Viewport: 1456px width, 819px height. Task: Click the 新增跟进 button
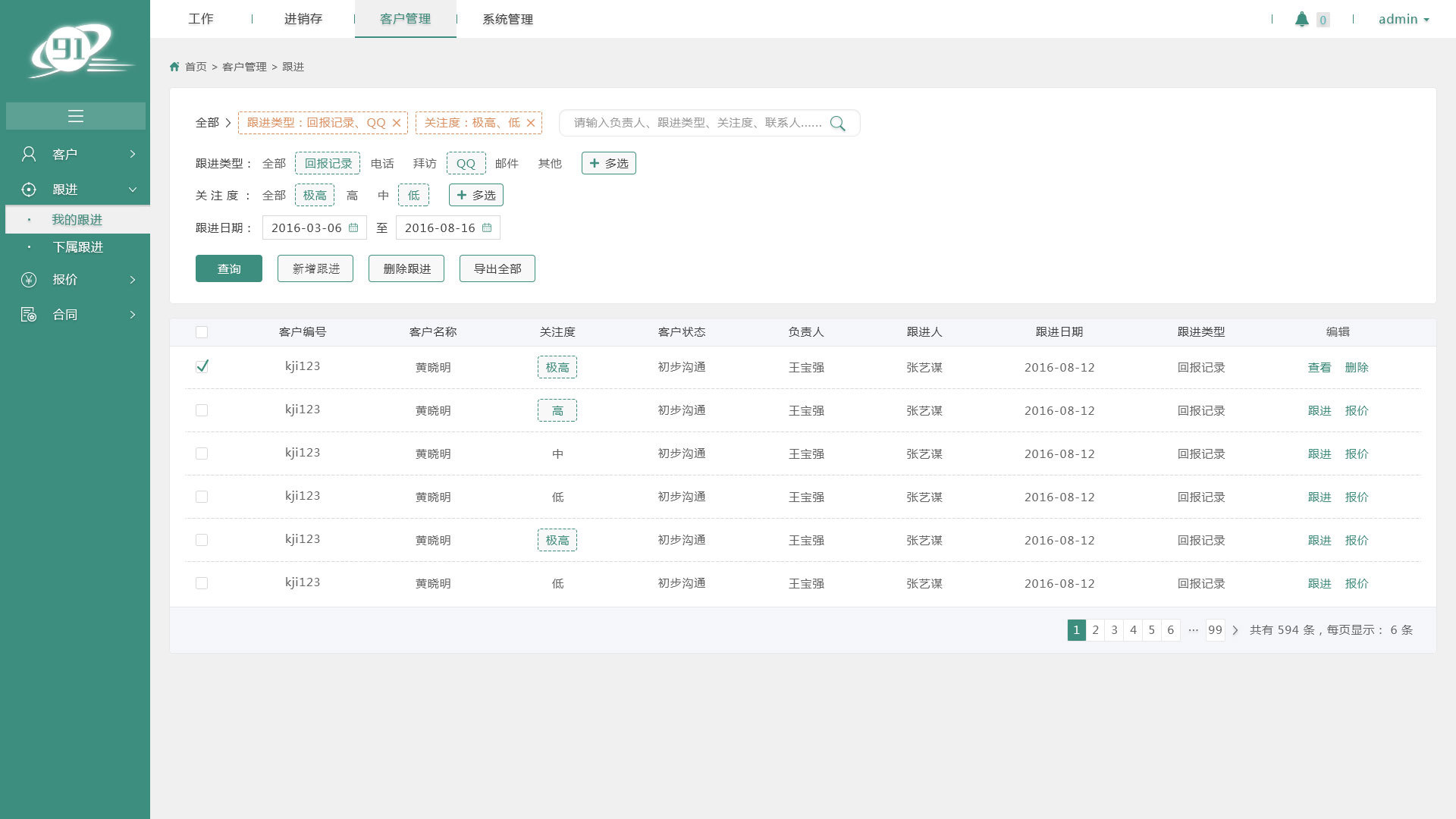click(x=315, y=268)
